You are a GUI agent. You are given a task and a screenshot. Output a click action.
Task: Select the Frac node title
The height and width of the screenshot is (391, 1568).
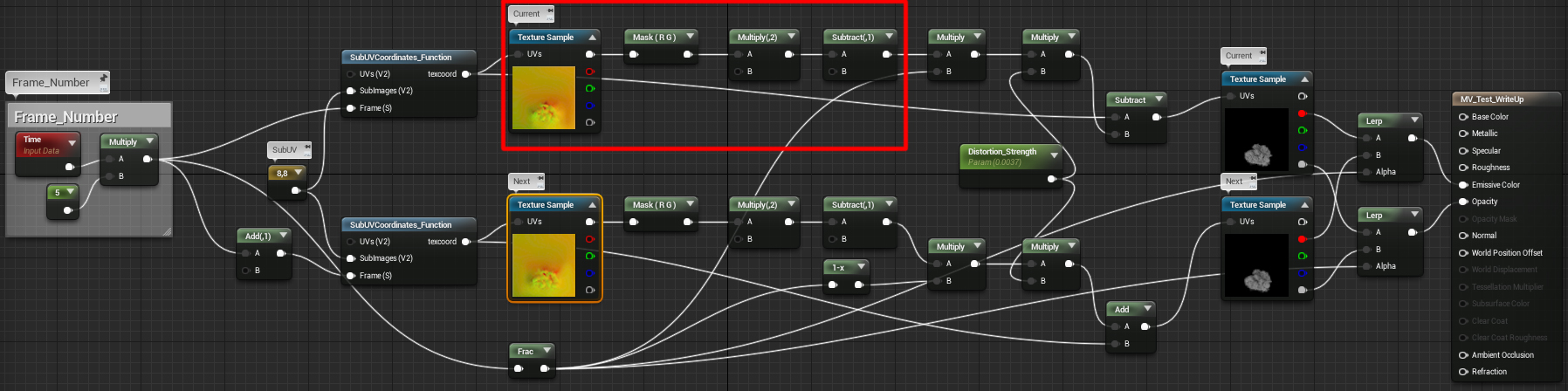(526, 352)
